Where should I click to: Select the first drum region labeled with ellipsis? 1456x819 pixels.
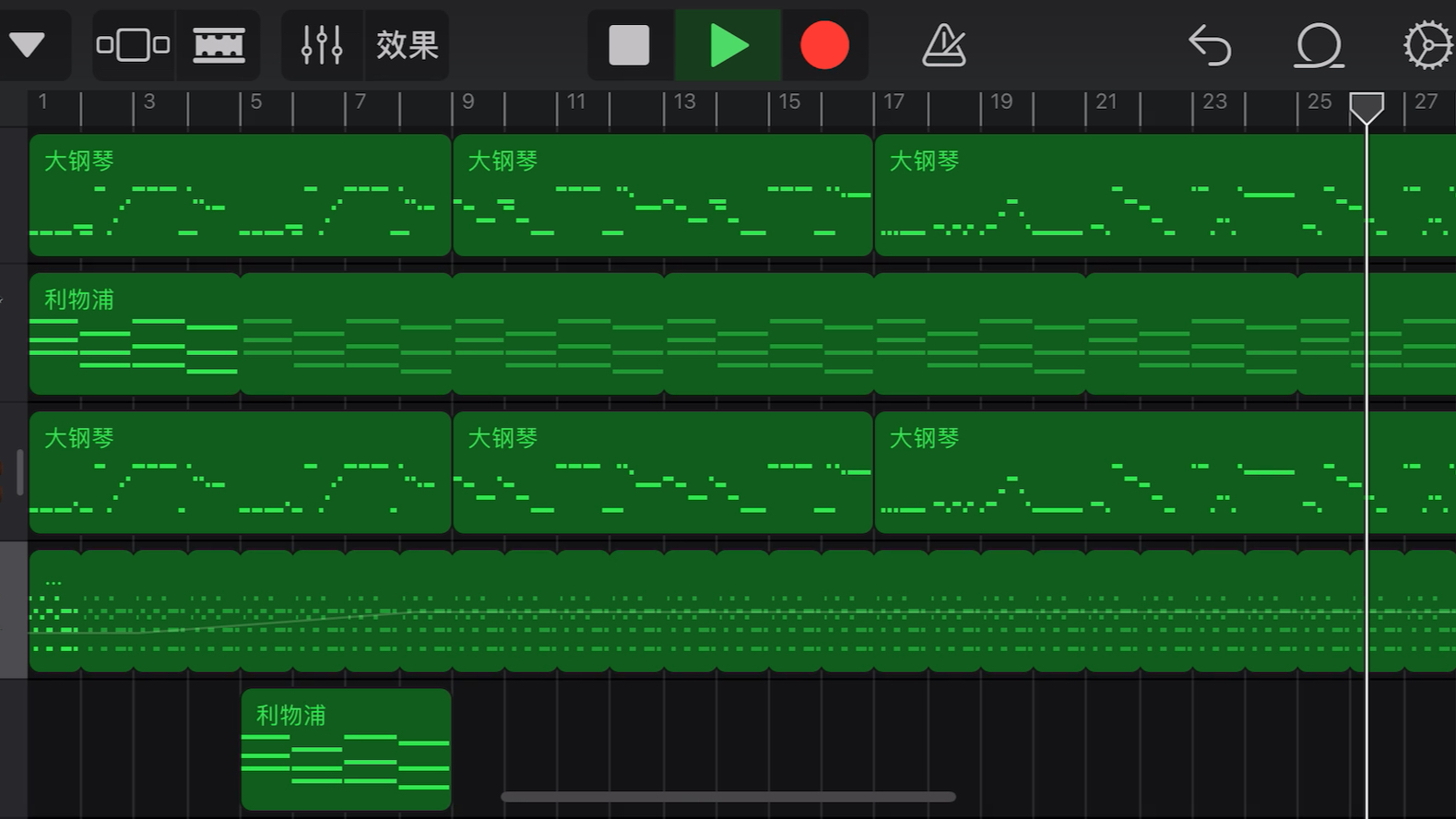(x=55, y=611)
